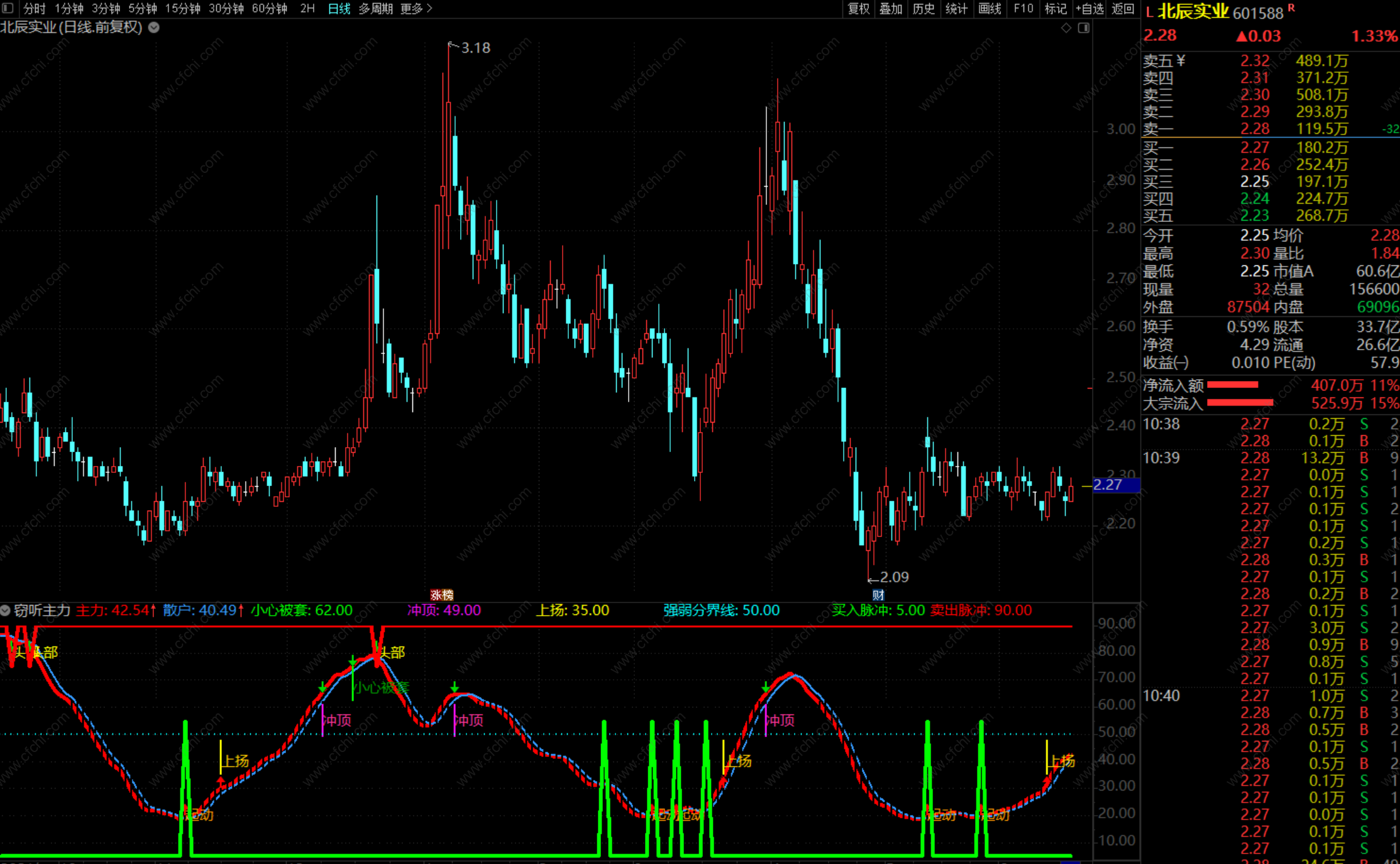
Task: Select the 30分钟 period tab
Action: pyautogui.click(x=226, y=8)
